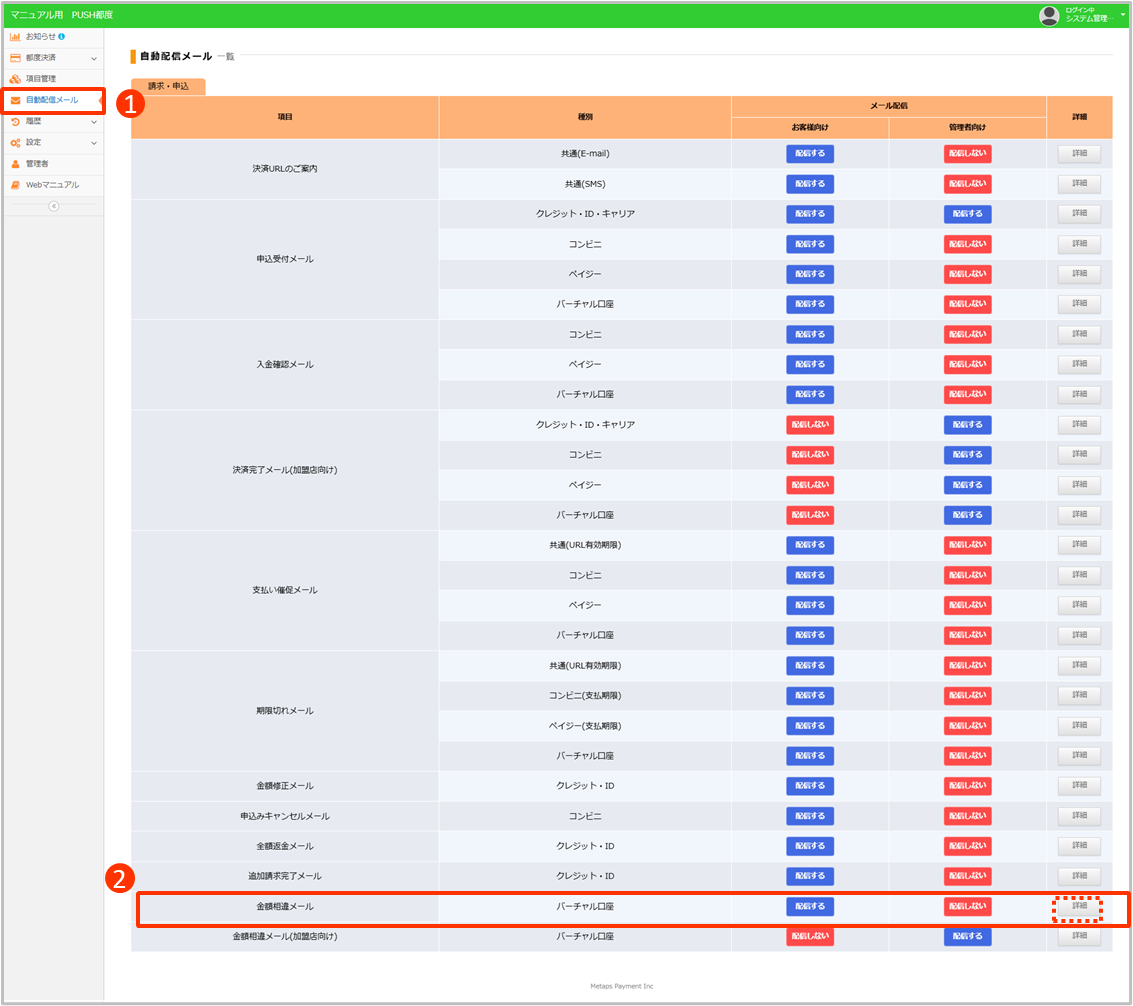Open お知らせ via the bar chart icon
This screenshot has width=1133, height=1006.
pyautogui.click(x=17, y=36)
